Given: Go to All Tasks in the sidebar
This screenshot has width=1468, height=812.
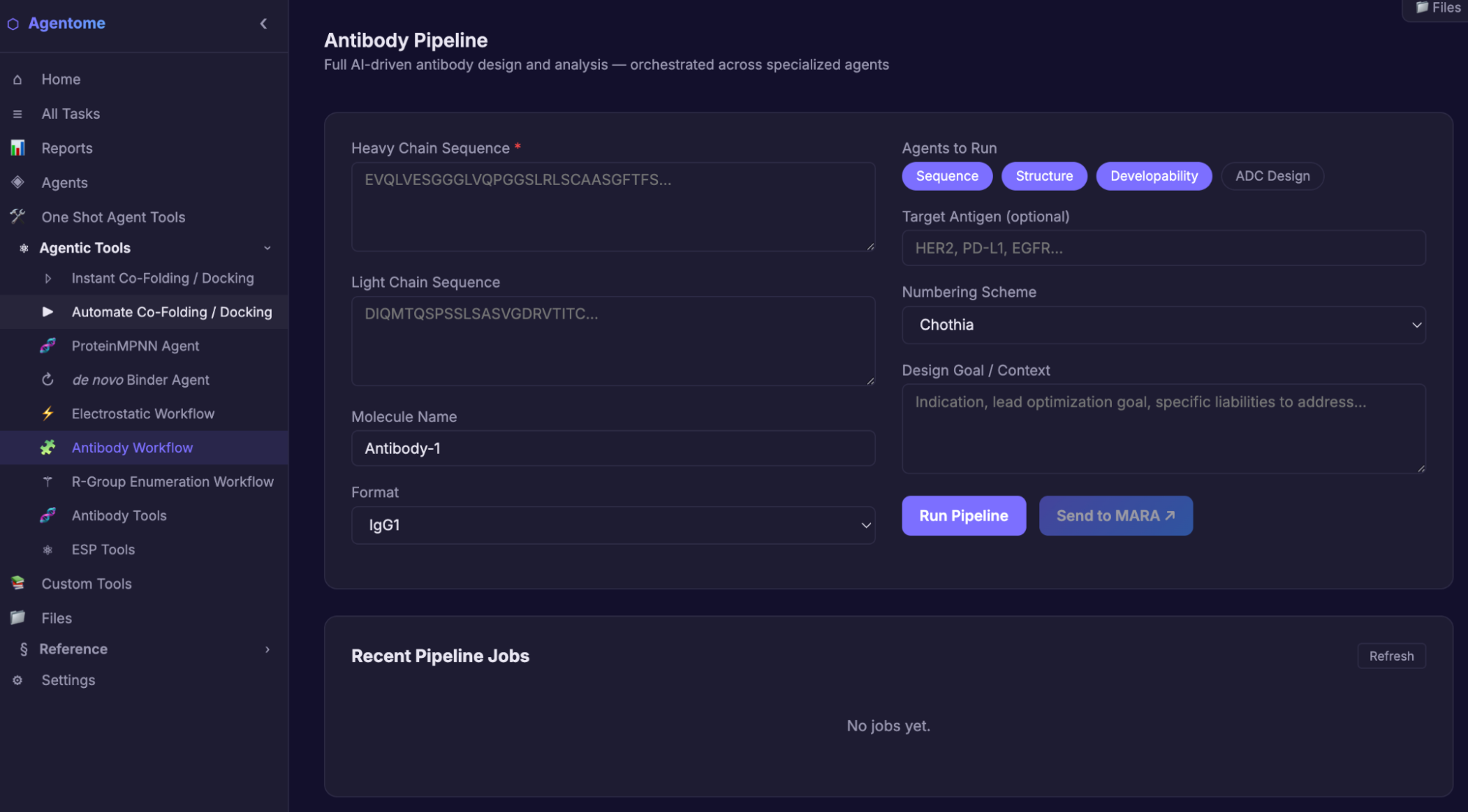Looking at the screenshot, I should point(70,113).
